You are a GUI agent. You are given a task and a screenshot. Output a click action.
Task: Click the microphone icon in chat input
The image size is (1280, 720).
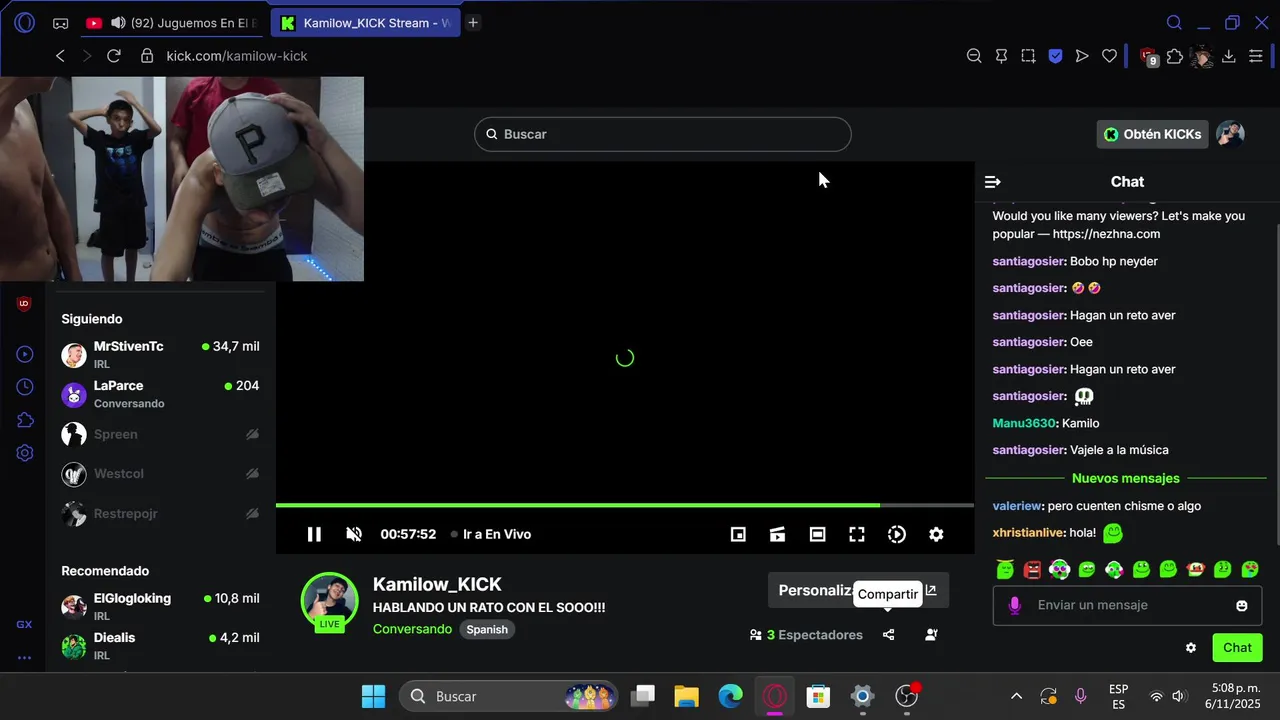1014,605
